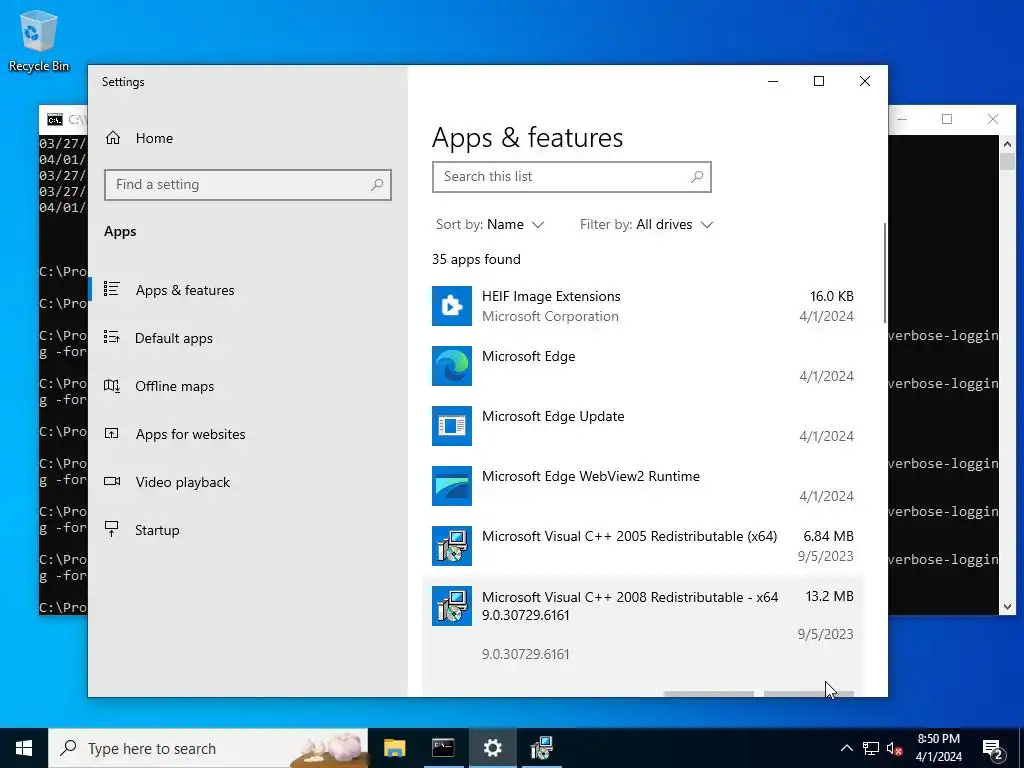The image size is (1024, 768).
Task: Click scroll up arrow in Command Prompt
Action: [1007, 144]
